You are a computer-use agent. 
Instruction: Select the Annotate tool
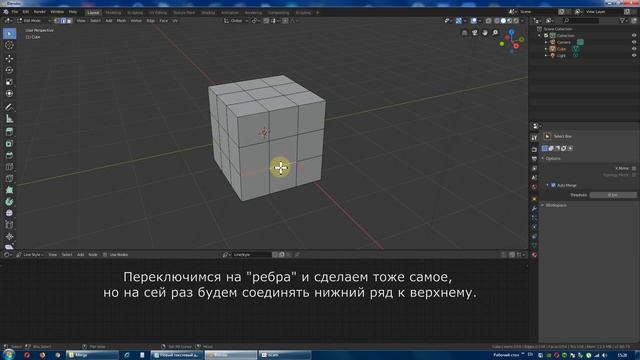coord(9,107)
